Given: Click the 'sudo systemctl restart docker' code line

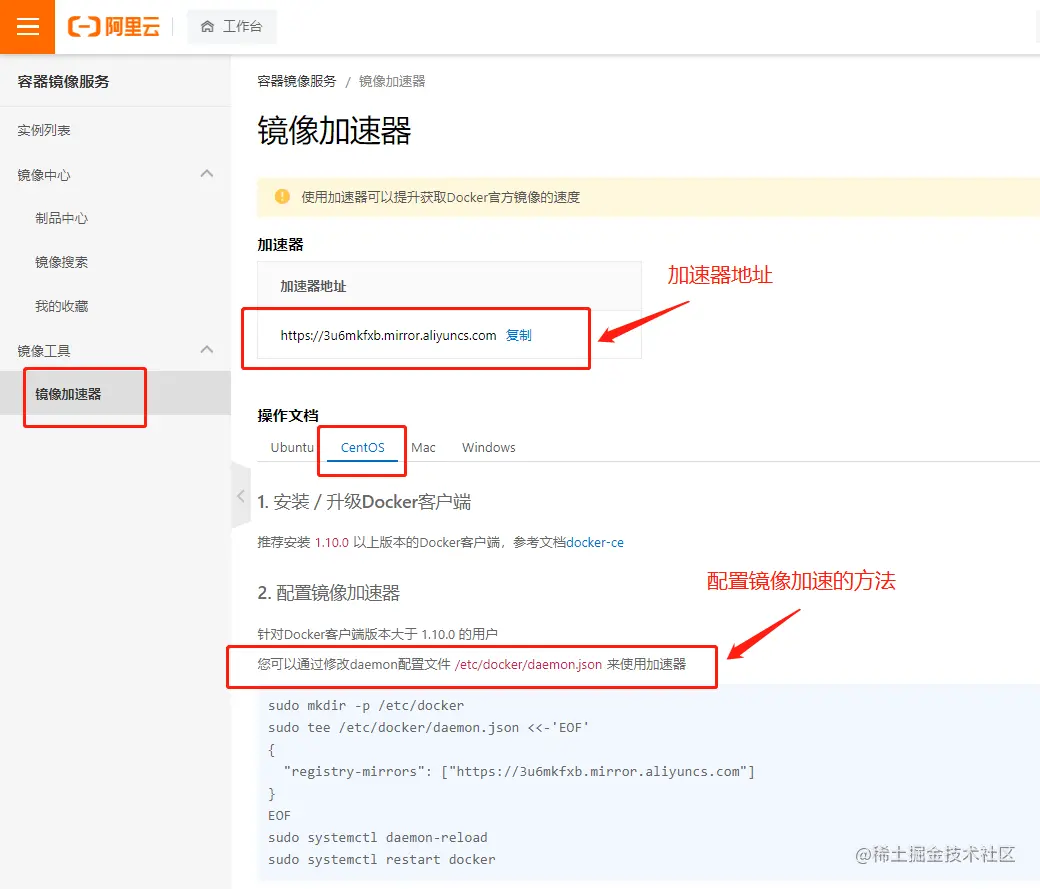Looking at the screenshot, I should click(x=381, y=859).
